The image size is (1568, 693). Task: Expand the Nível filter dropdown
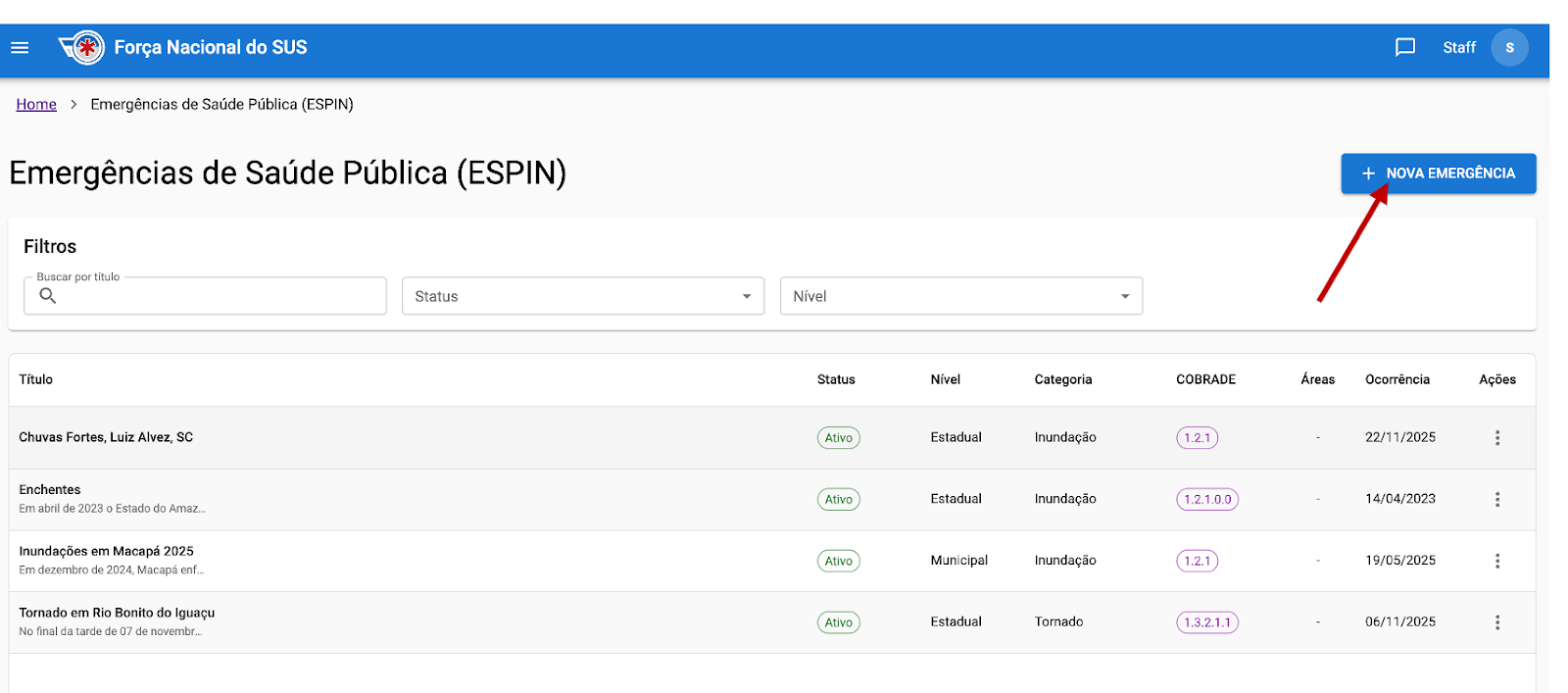(x=960, y=296)
